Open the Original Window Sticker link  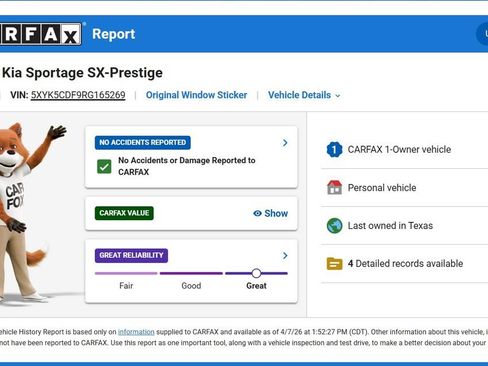(x=196, y=95)
